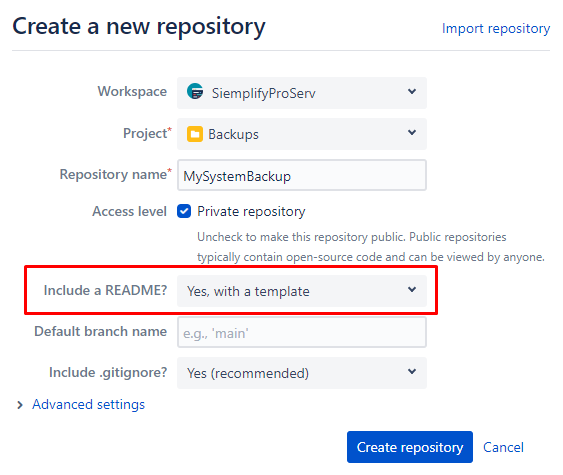The width and height of the screenshot is (563, 475).
Task: Open the Backups project dropdown
Action: tap(302, 134)
